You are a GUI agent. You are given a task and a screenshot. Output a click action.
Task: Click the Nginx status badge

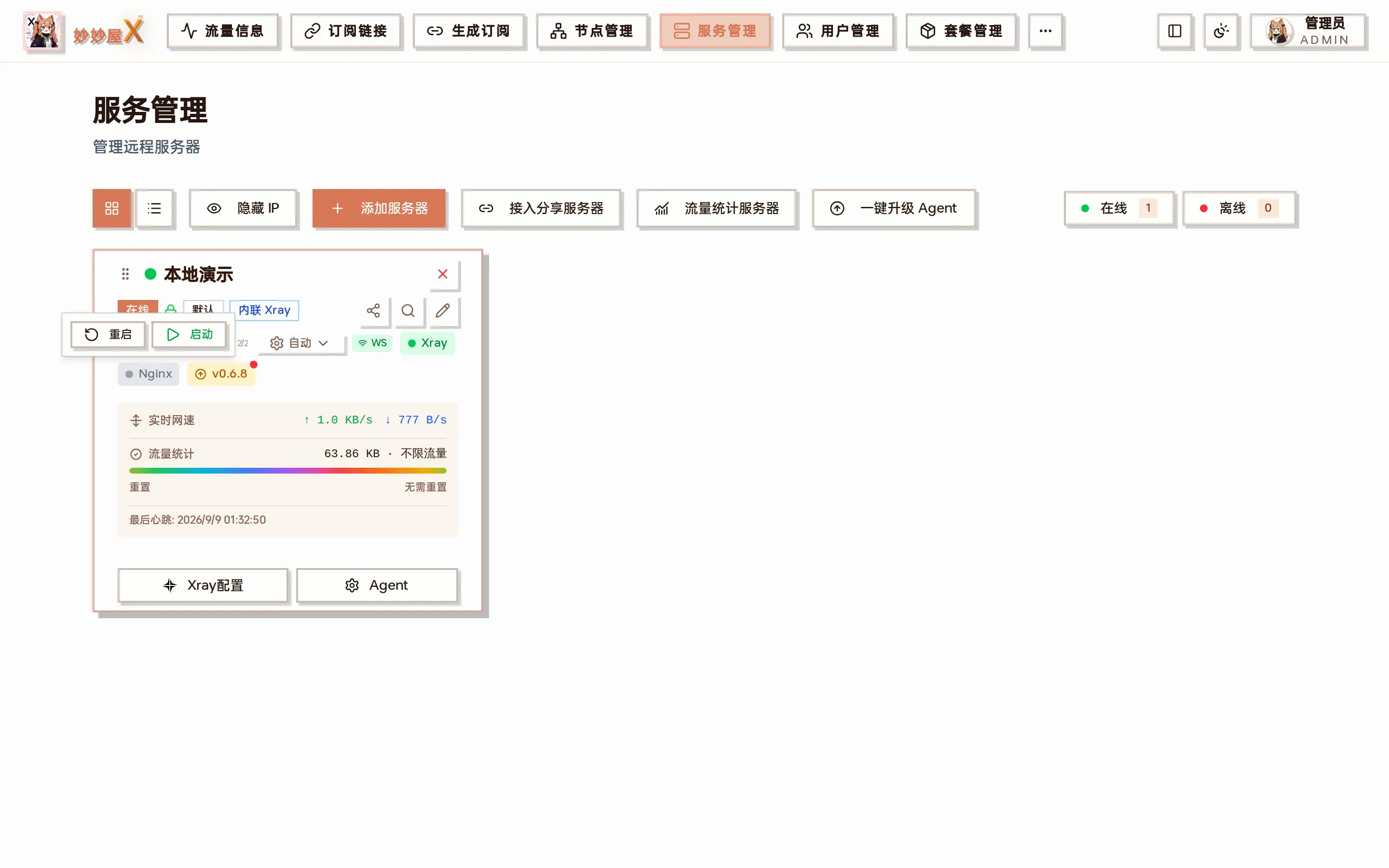(149, 374)
